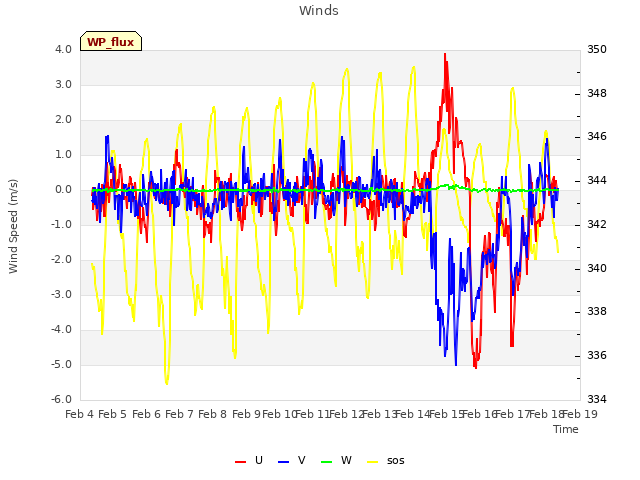
Task: Click the WP_flux annotation label
Action: (x=111, y=41)
